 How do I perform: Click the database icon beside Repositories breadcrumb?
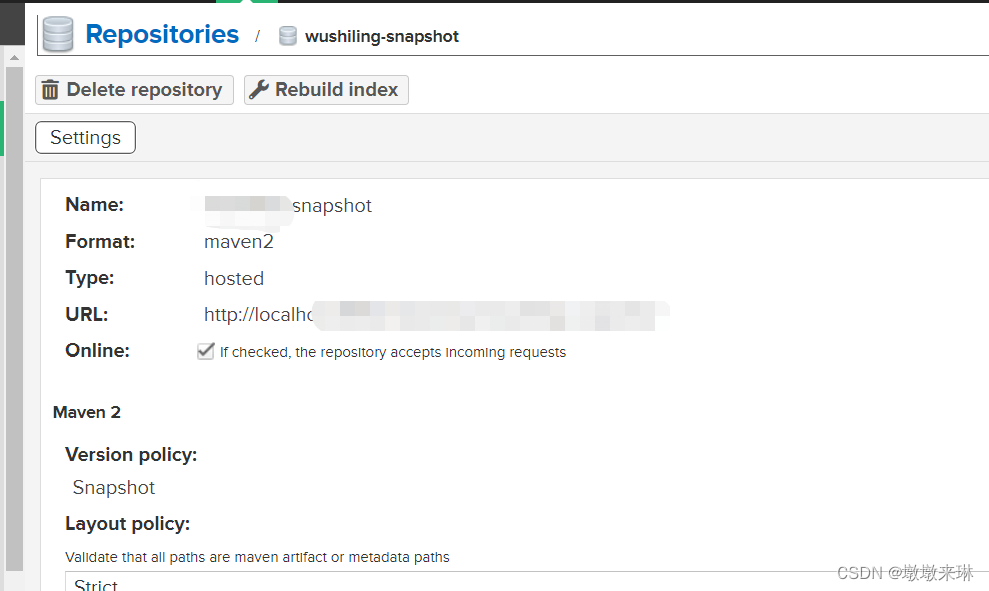coord(57,33)
